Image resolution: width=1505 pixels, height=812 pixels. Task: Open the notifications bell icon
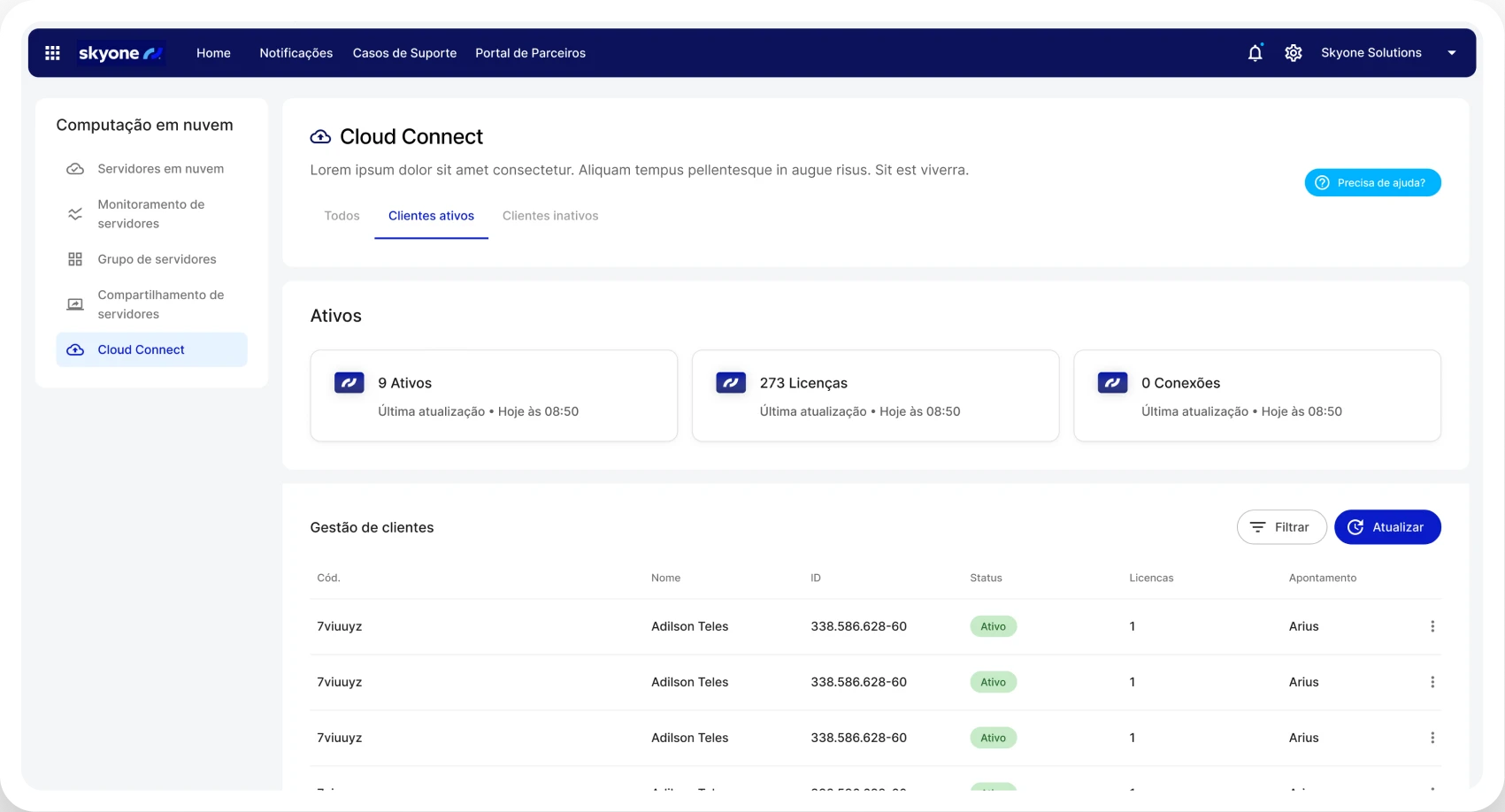pyautogui.click(x=1255, y=53)
